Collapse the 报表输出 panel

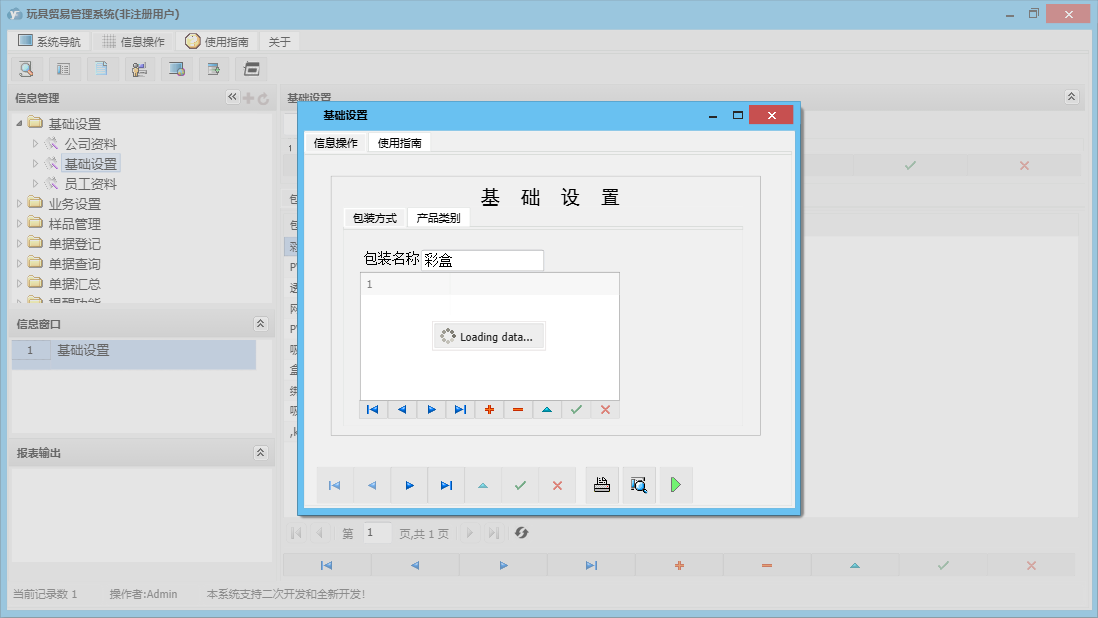(261, 453)
